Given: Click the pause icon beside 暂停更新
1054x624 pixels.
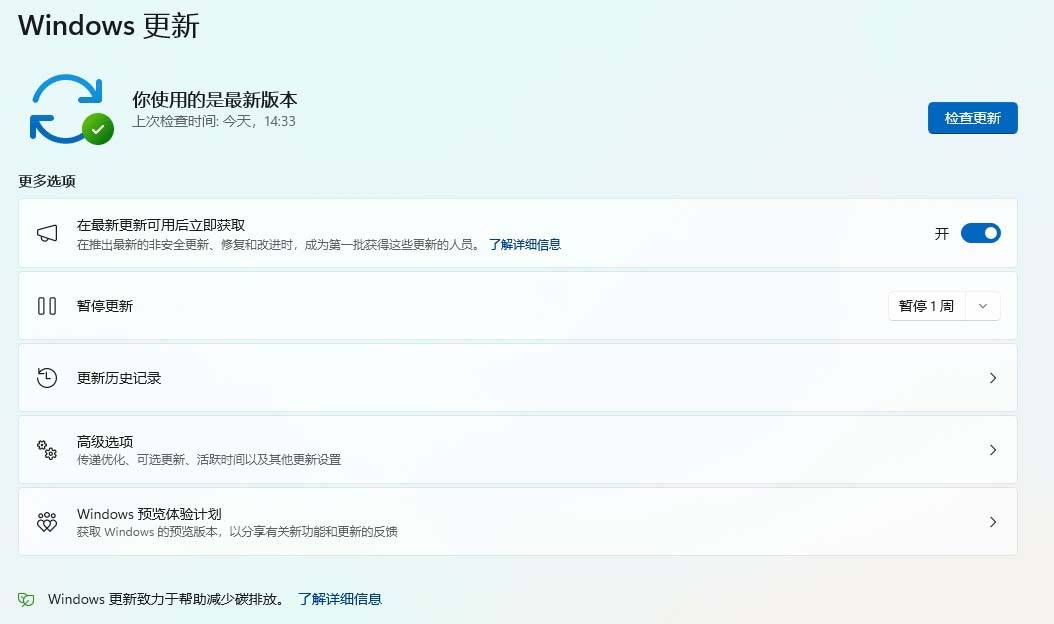Looking at the screenshot, I should point(47,306).
